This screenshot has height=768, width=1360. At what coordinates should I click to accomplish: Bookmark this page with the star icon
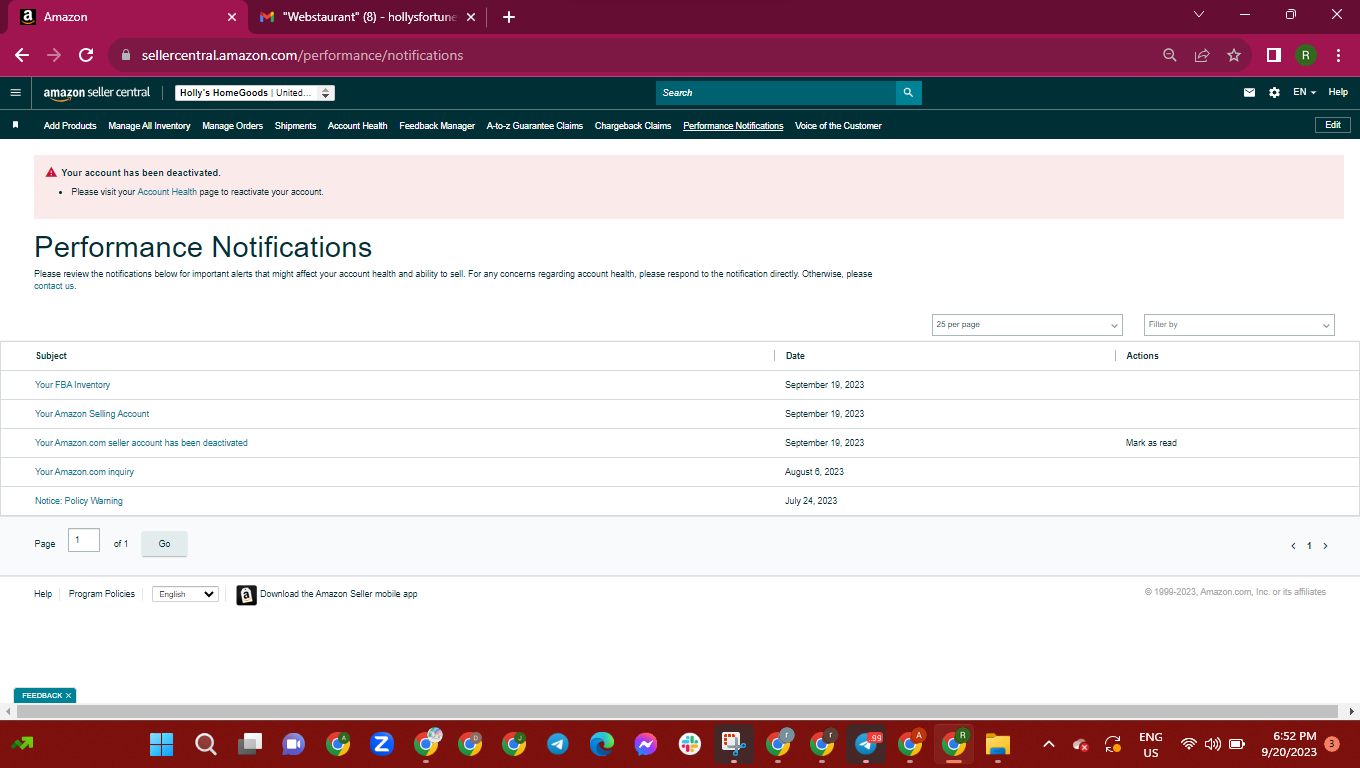[x=1234, y=55]
